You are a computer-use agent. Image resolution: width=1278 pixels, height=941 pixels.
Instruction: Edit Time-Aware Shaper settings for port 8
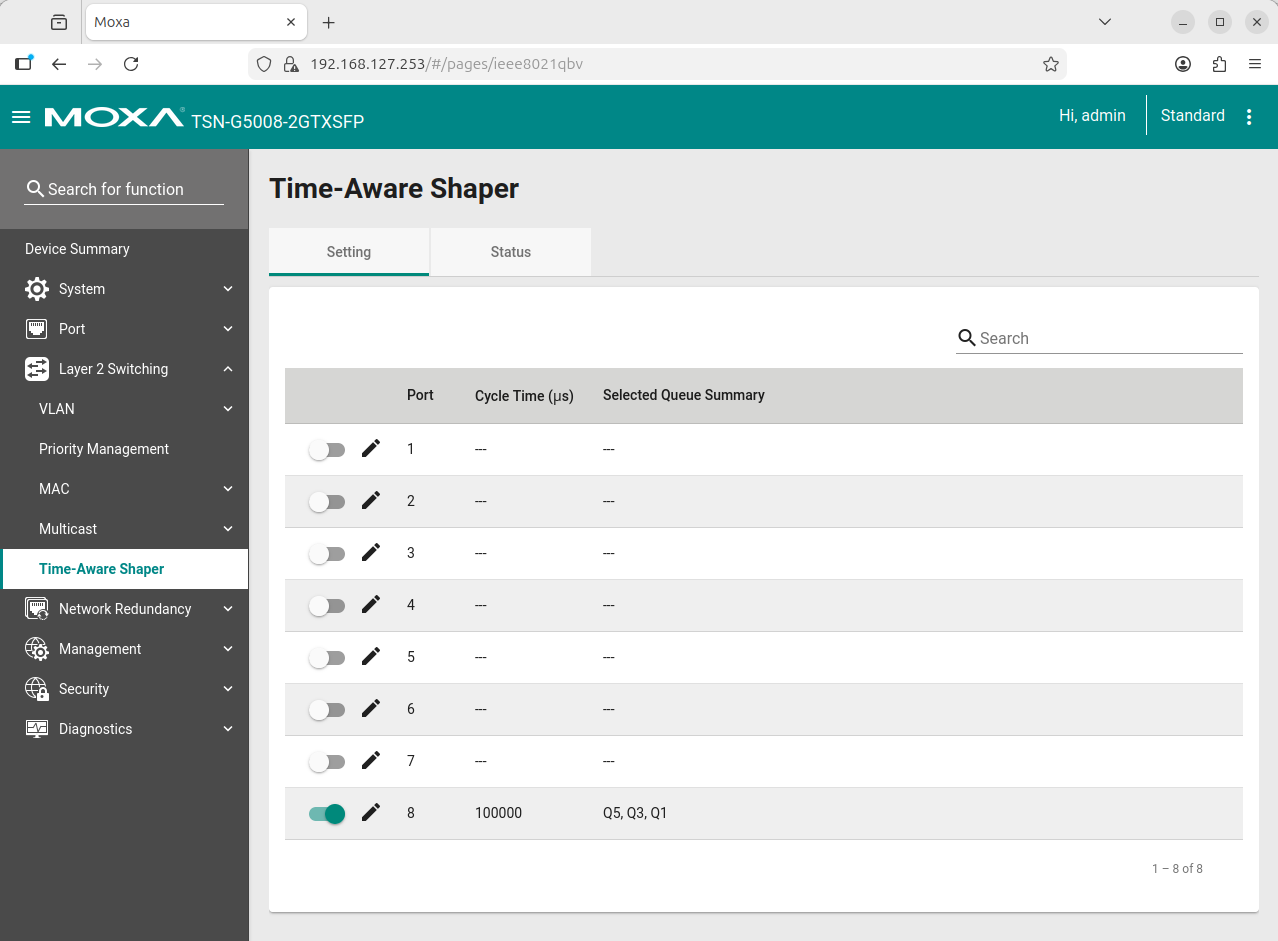coord(370,812)
